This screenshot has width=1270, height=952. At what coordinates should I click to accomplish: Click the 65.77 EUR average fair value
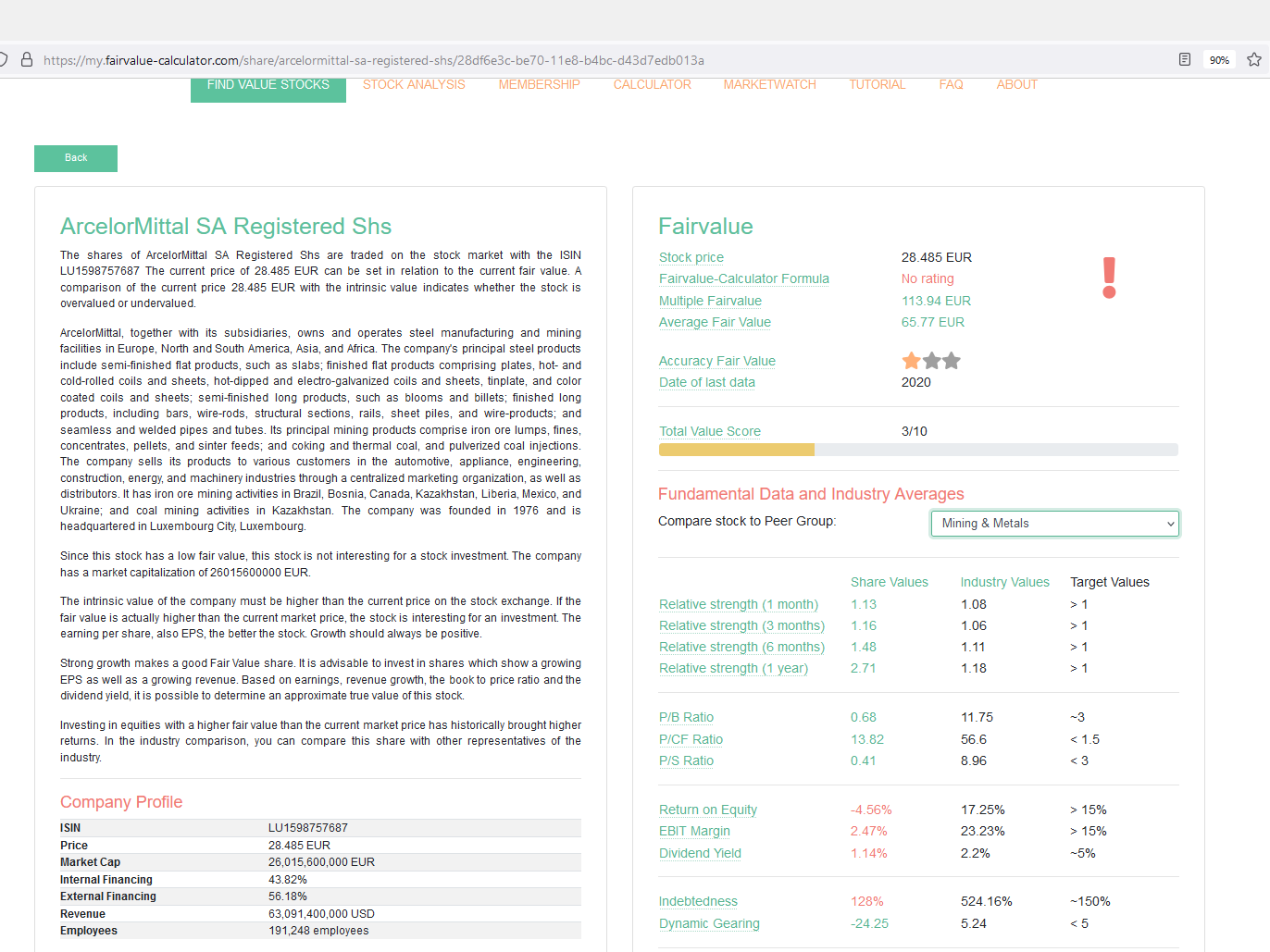pos(933,322)
